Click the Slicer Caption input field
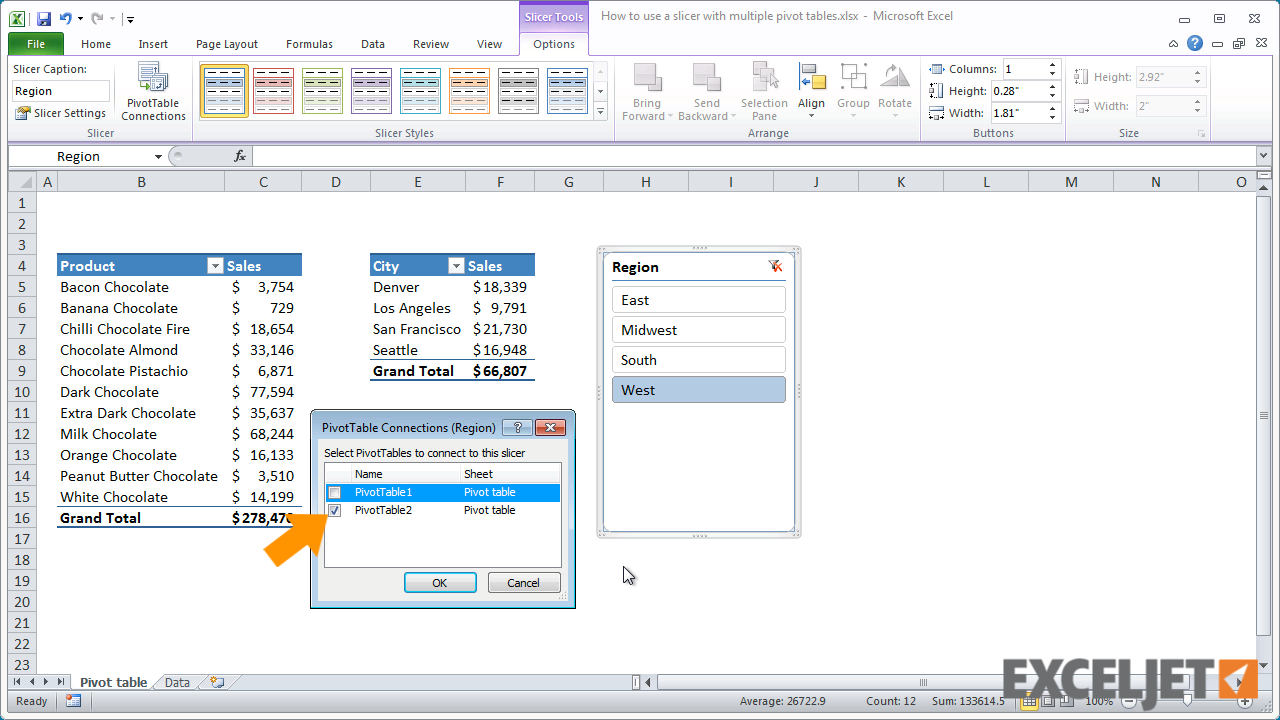This screenshot has height=720, width=1280. [60, 90]
